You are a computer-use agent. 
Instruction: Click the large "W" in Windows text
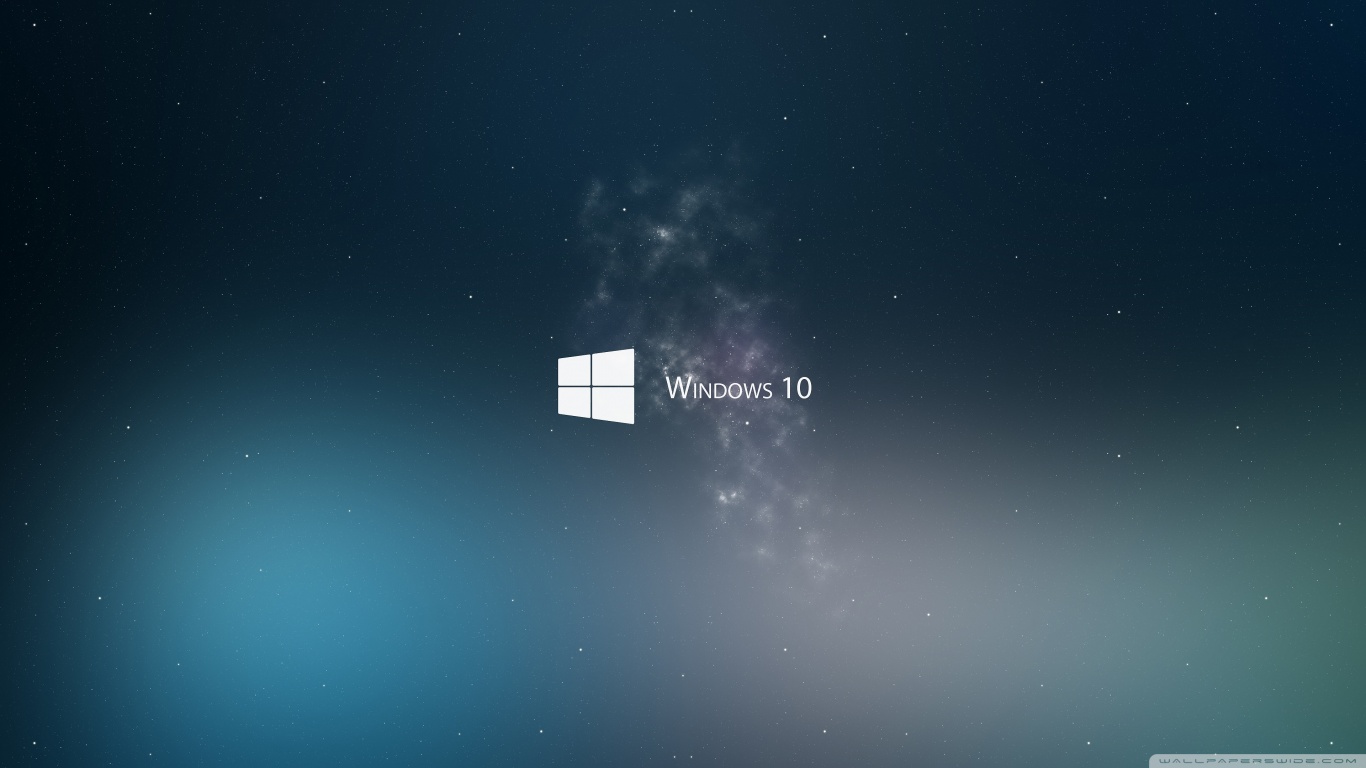pyautogui.click(x=678, y=388)
